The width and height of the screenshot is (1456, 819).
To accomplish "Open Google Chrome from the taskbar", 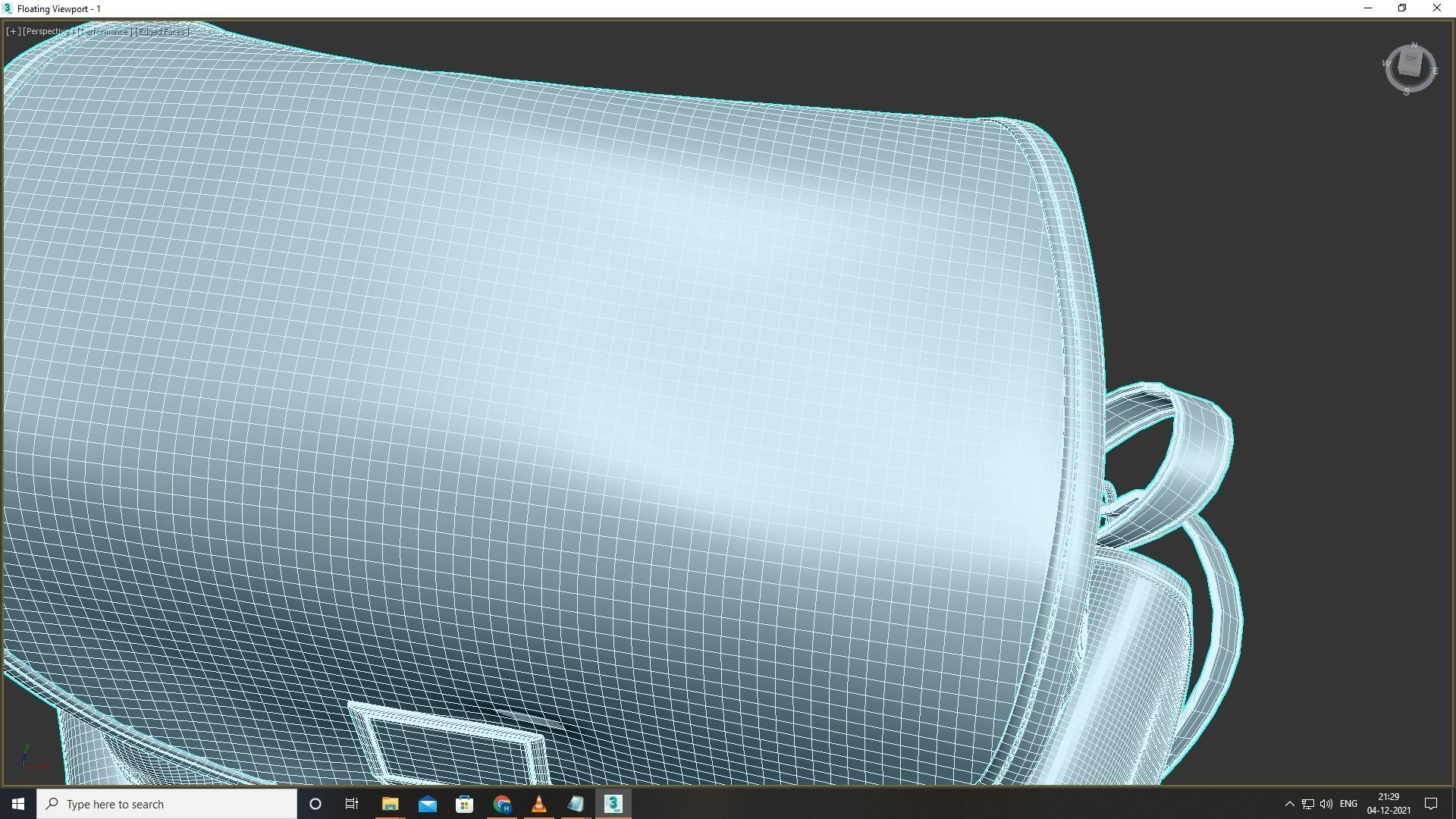I will point(501,804).
